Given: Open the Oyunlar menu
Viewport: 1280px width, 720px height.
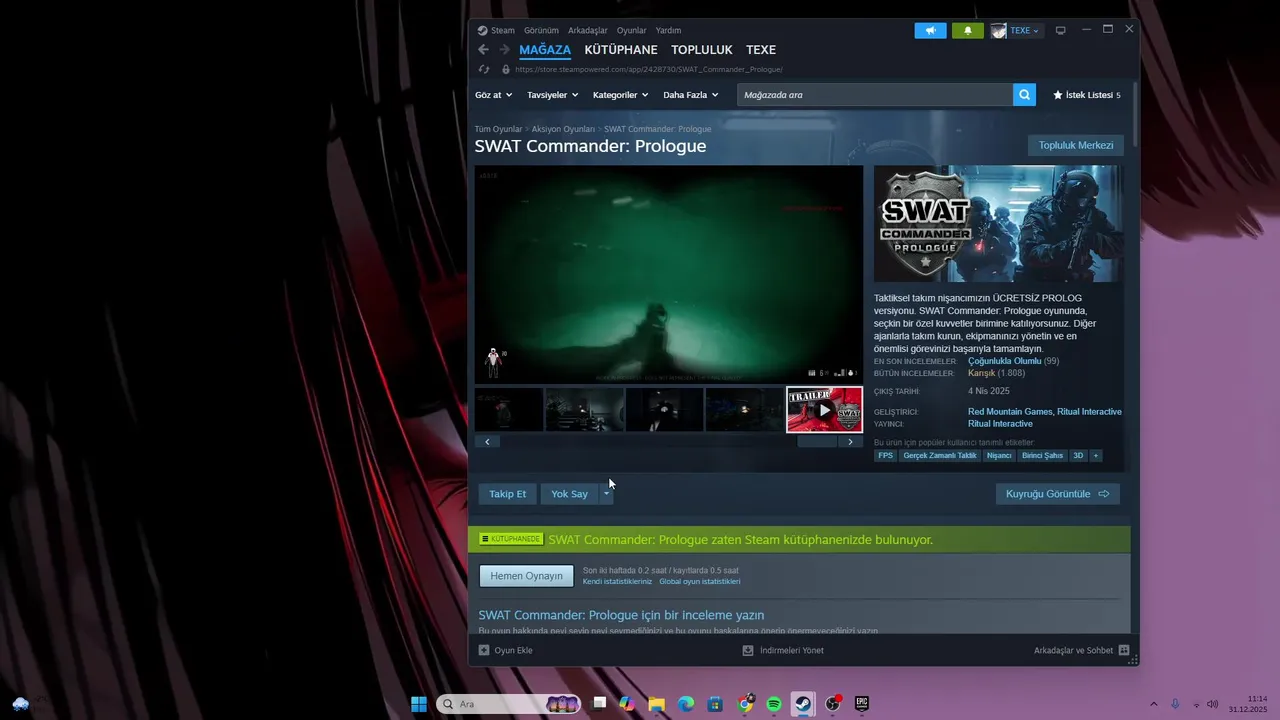Looking at the screenshot, I should point(632,30).
